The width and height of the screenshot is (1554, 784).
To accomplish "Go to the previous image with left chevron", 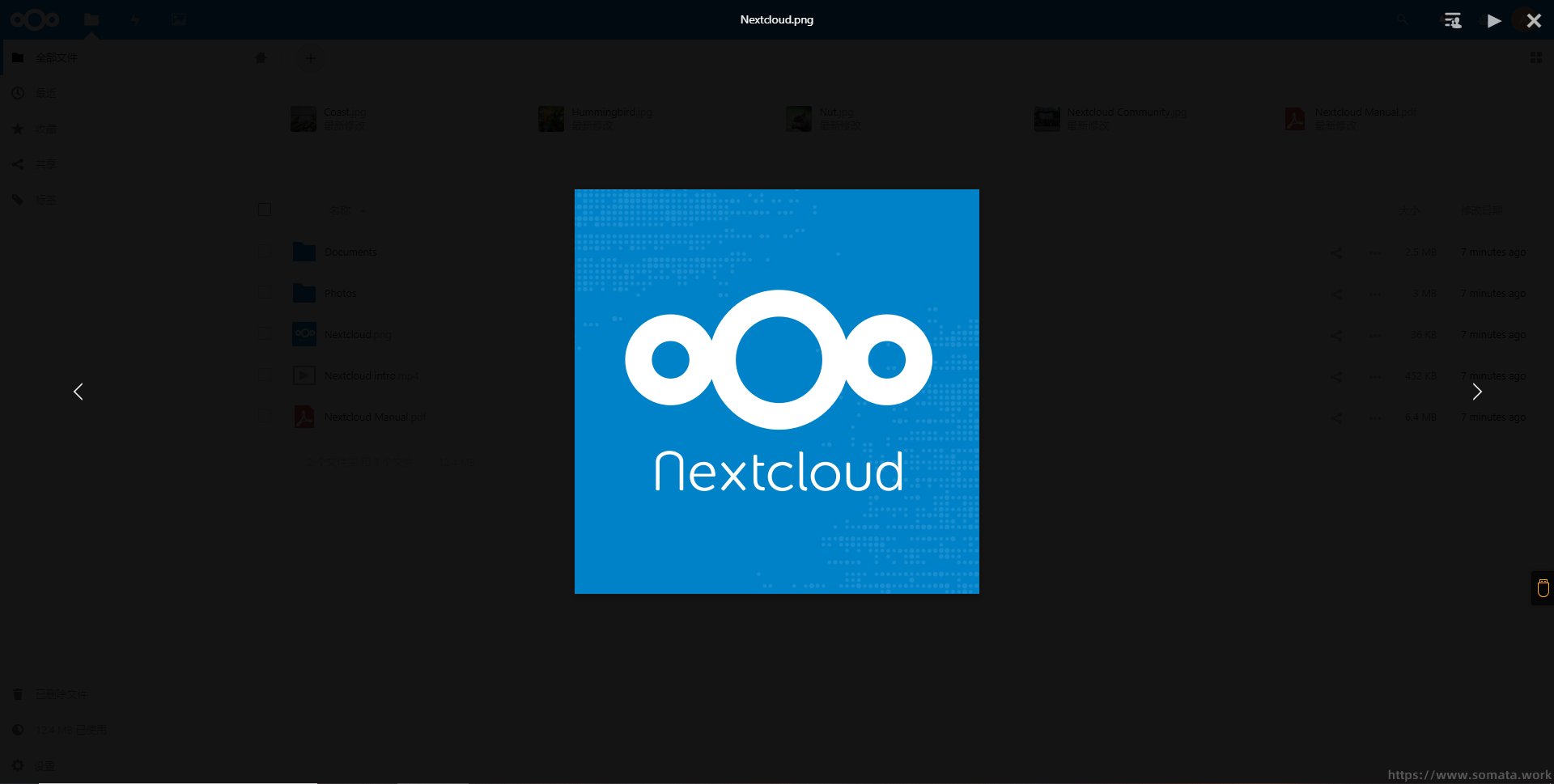I will [79, 392].
